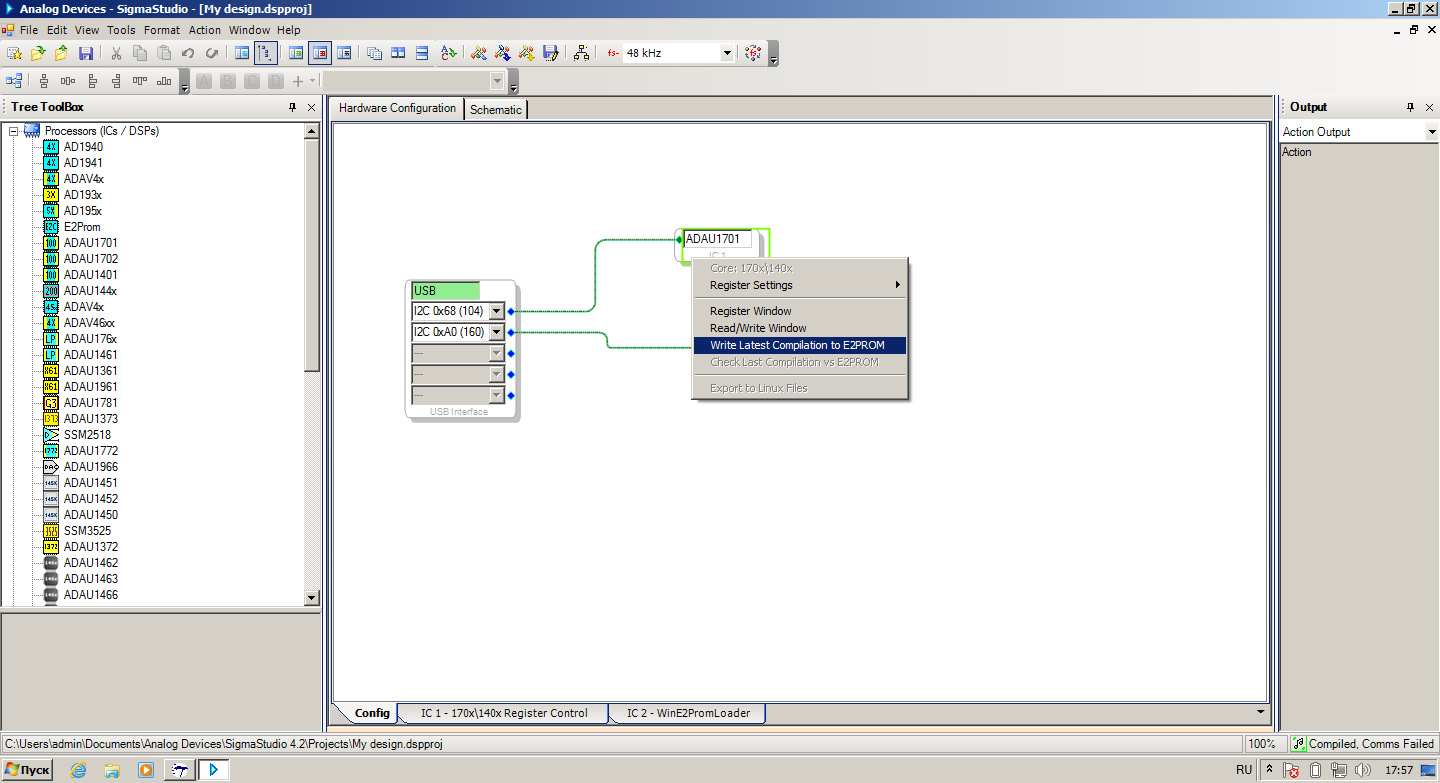The height and width of the screenshot is (783, 1440).
Task: Click the Propagate Sample Rate icon after 48 kHz
Action: 753,53
